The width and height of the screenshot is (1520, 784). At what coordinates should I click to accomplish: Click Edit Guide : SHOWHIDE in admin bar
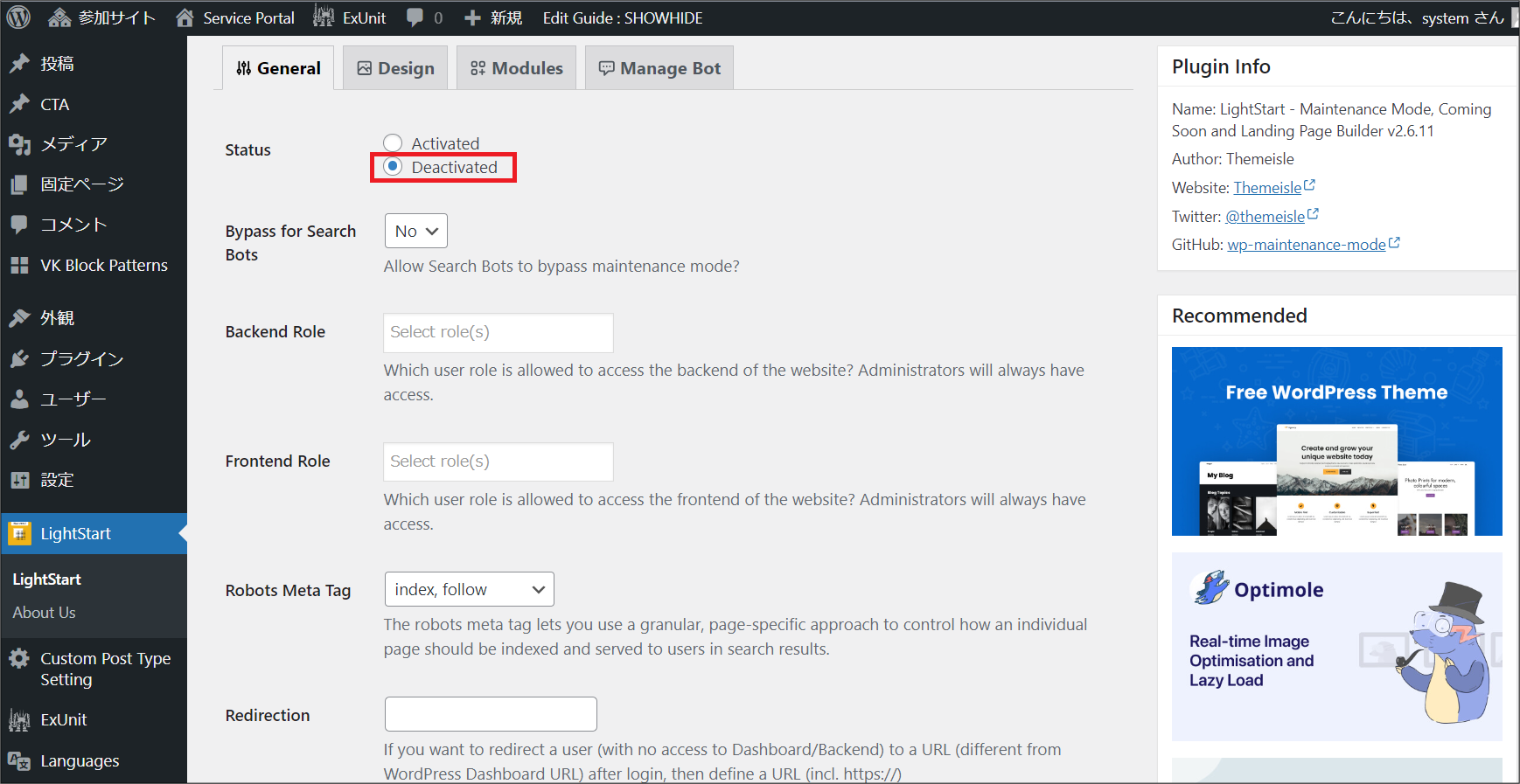(623, 17)
